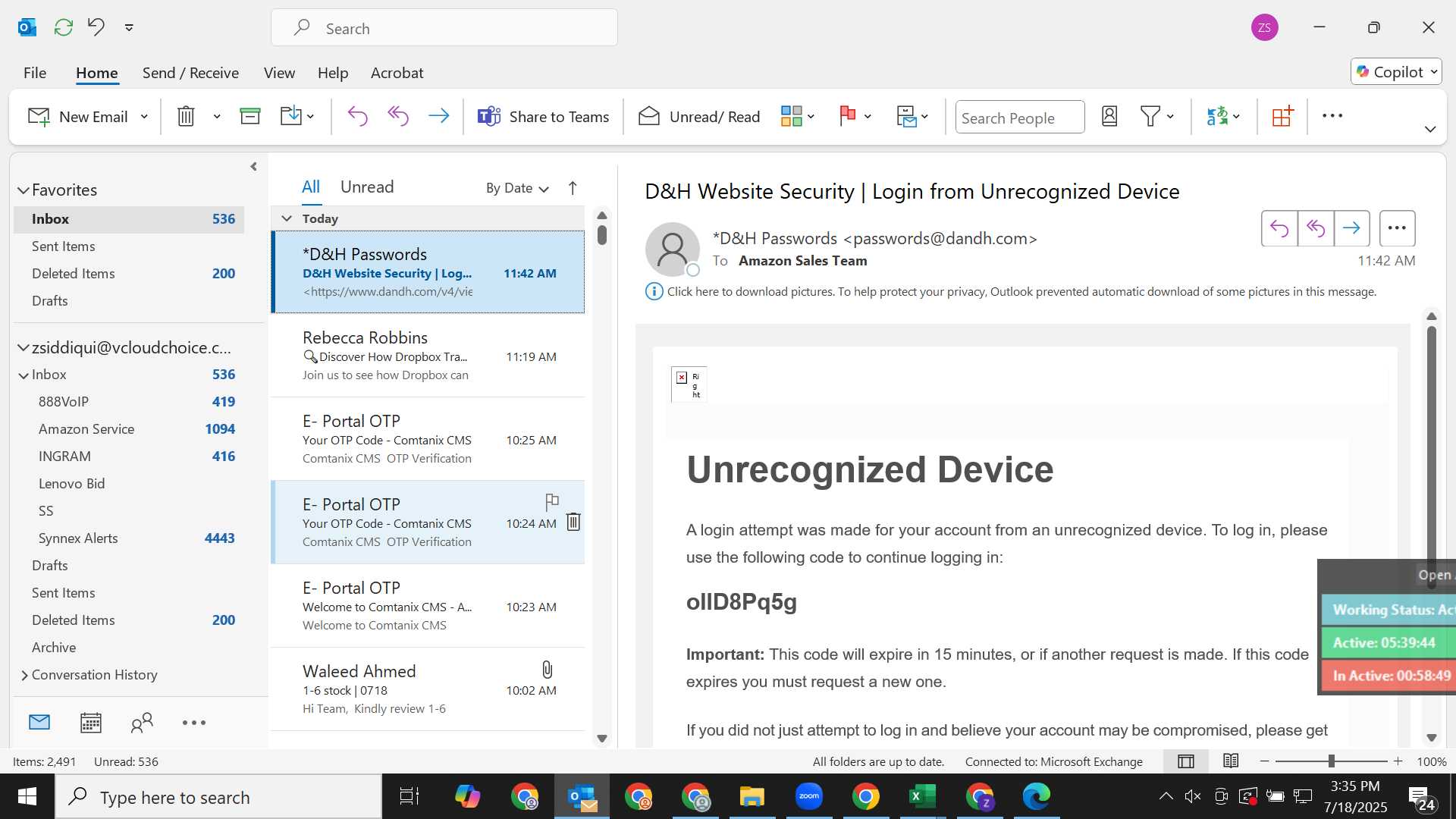Collapse the Favorites section
Image resolution: width=1456 pixels, height=819 pixels.
pos(24,190)
